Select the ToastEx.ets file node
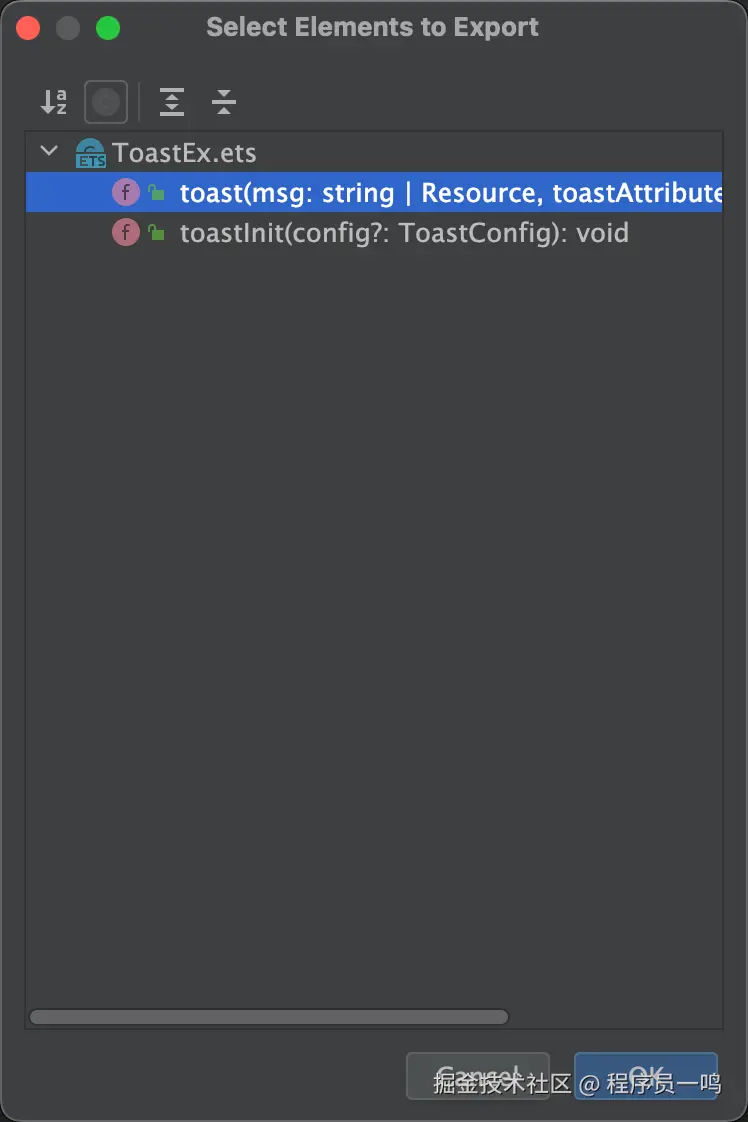The width and height of the screenshot is (748, 1122). [184, 153]
